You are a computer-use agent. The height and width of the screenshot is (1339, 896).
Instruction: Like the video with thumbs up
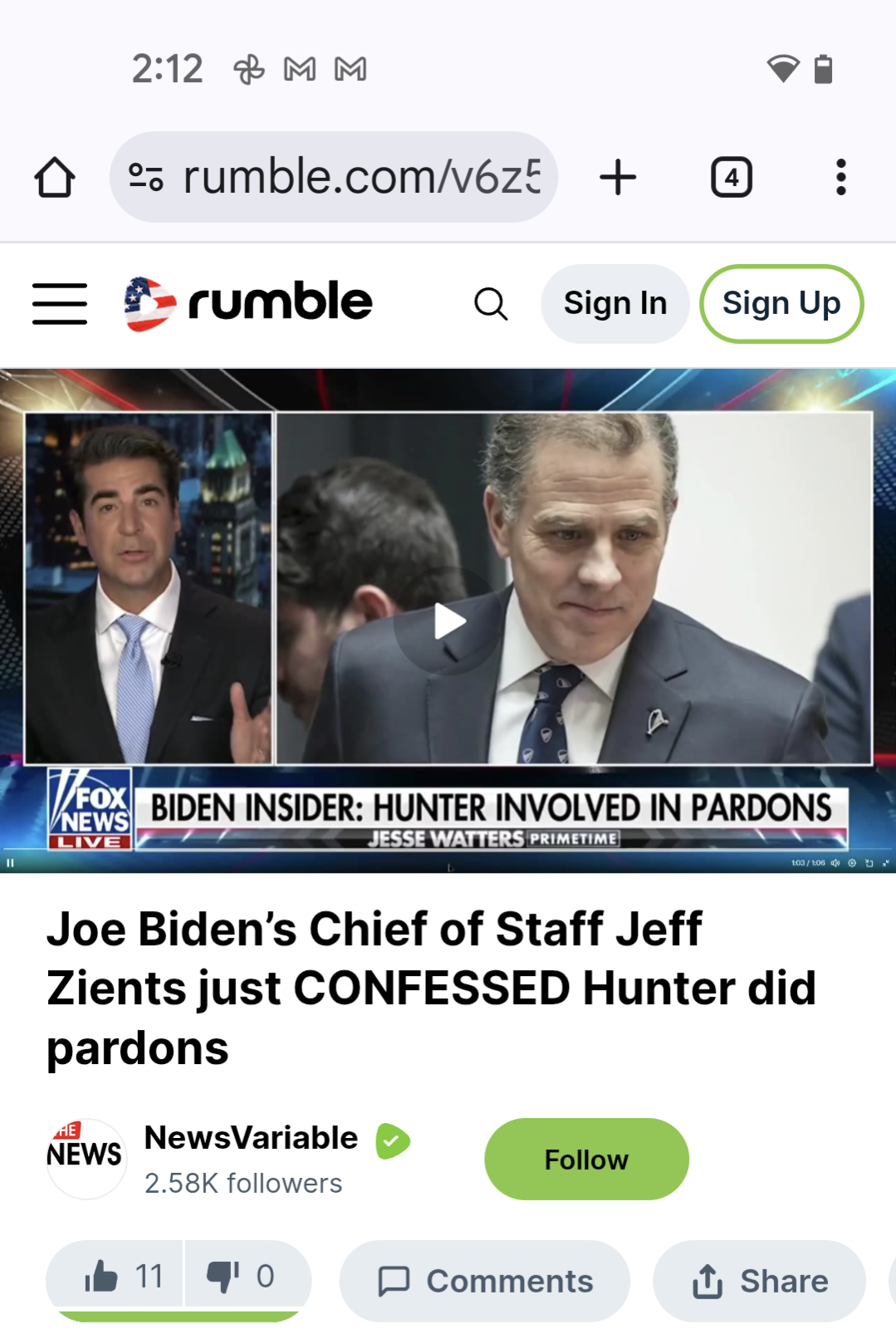[116, 1276]
